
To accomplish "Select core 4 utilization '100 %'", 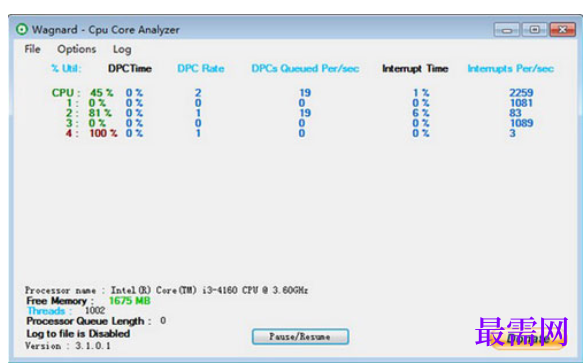I will (x=103, y=133).
